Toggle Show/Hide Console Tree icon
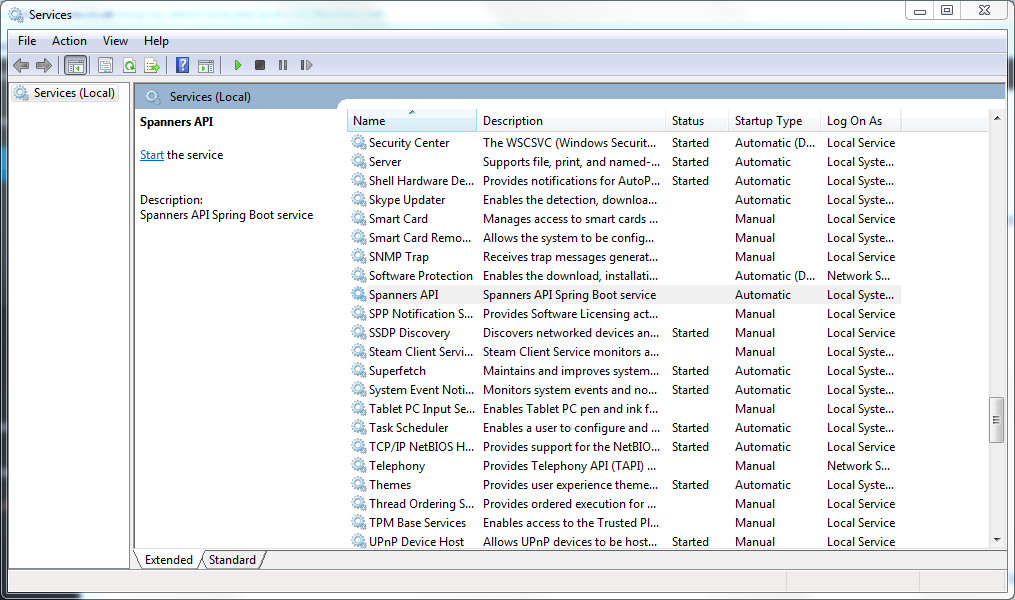 click(x=76, y=65)
